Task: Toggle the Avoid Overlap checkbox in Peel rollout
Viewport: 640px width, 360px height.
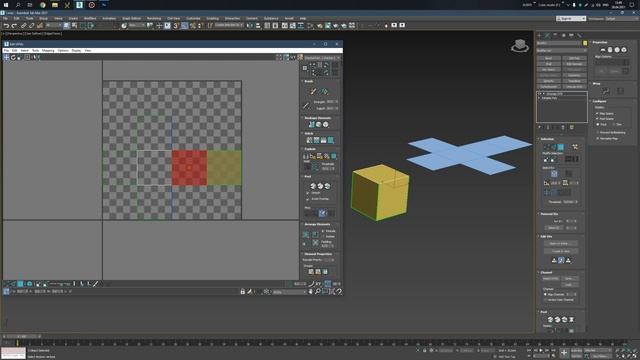Action: point(308,199)
